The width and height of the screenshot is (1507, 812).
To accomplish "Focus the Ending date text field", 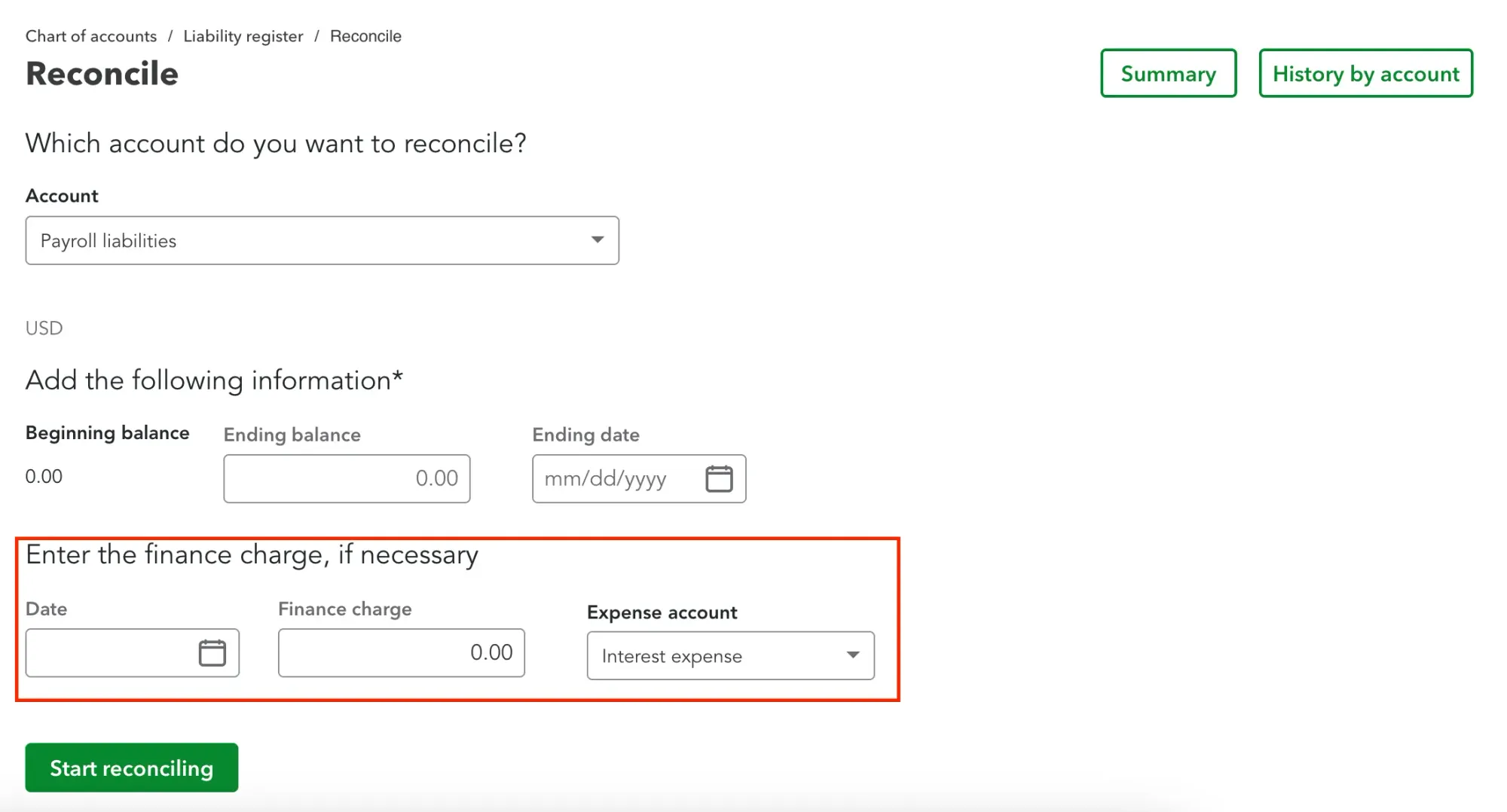I will pos(618,478).
